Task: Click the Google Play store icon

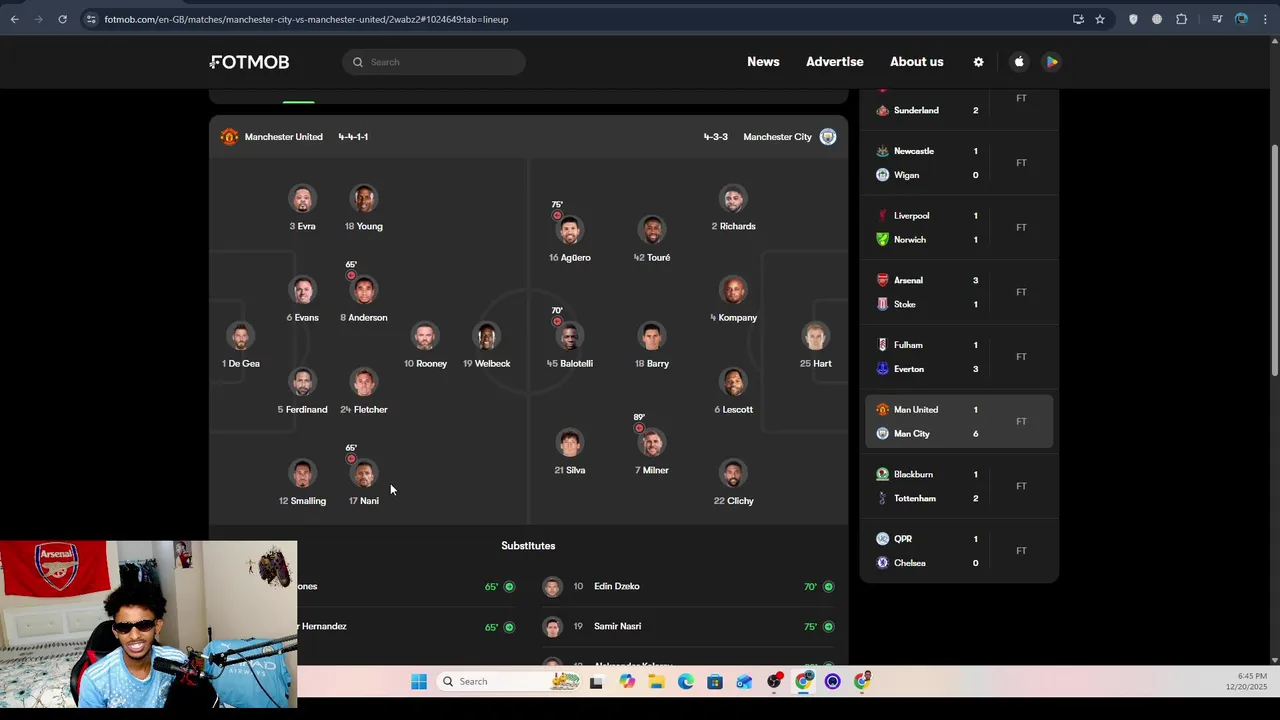Action: pos(1052,62)
